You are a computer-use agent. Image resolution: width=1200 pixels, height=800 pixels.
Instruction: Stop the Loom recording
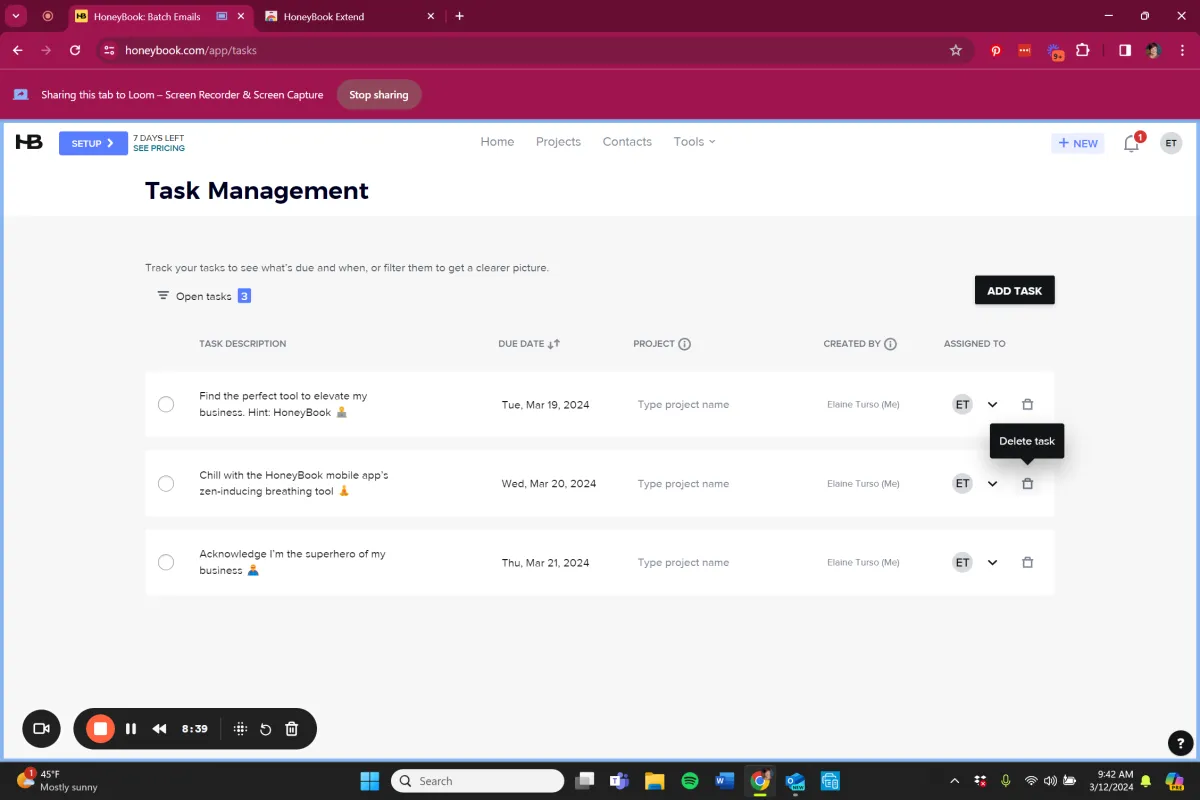coord(100,729)
